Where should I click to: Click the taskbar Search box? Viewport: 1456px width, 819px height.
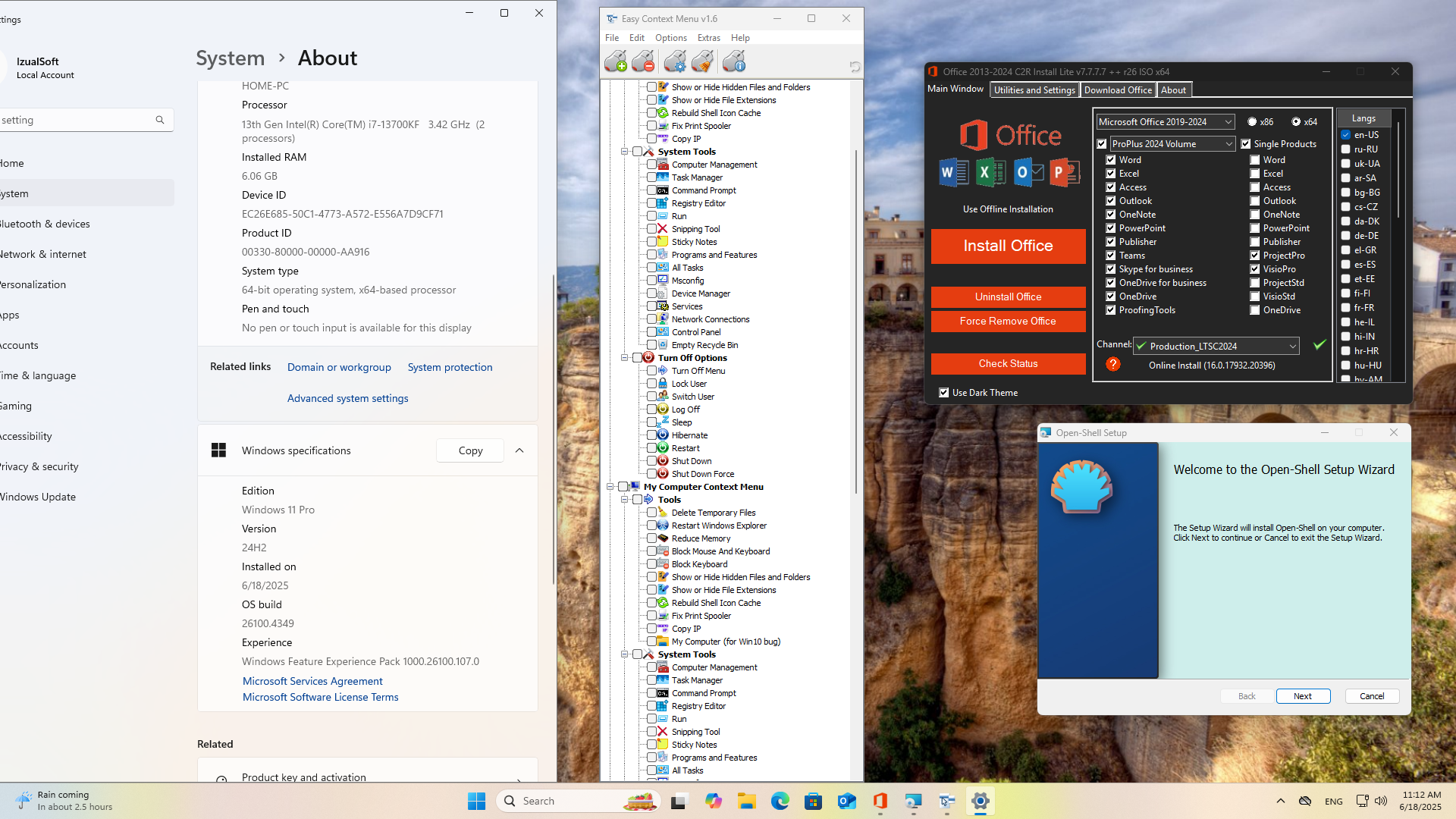click(579, 801)
